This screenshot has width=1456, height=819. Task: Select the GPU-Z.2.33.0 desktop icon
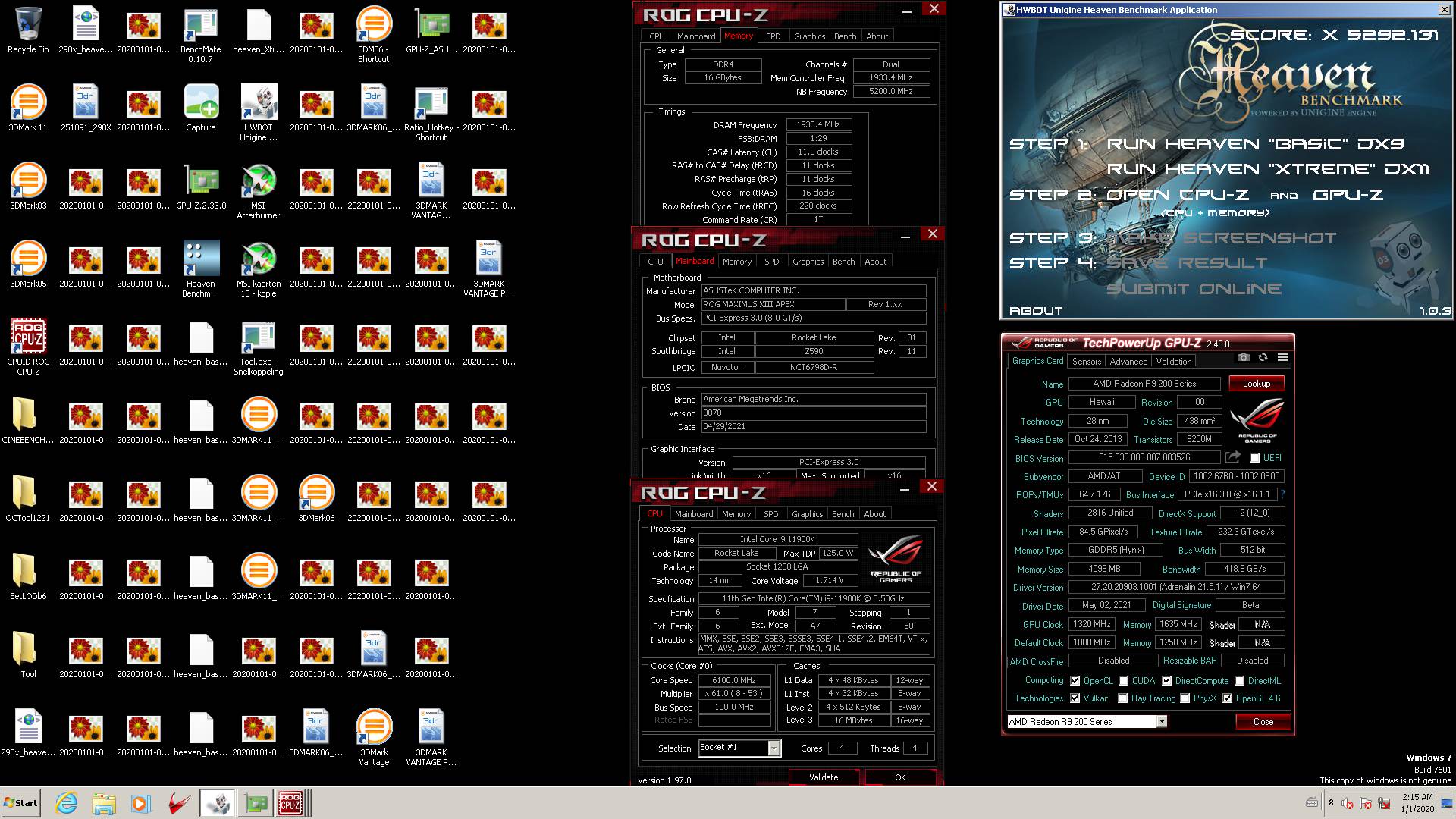coord(201,187)
